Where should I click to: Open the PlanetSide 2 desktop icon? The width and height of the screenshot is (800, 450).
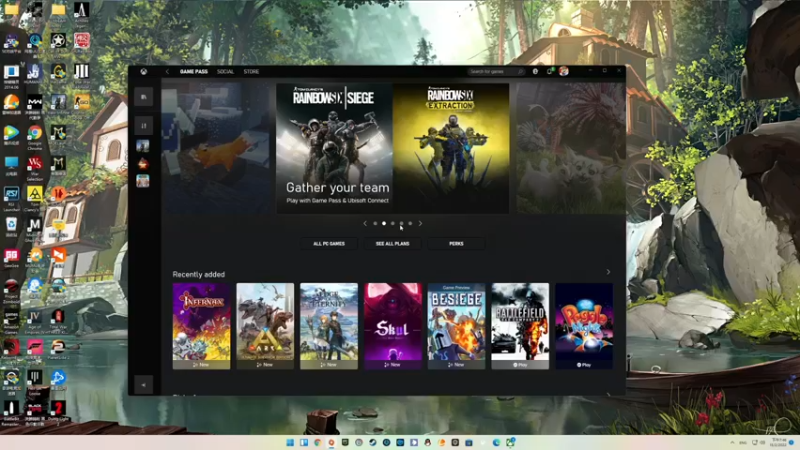[58, 350]
